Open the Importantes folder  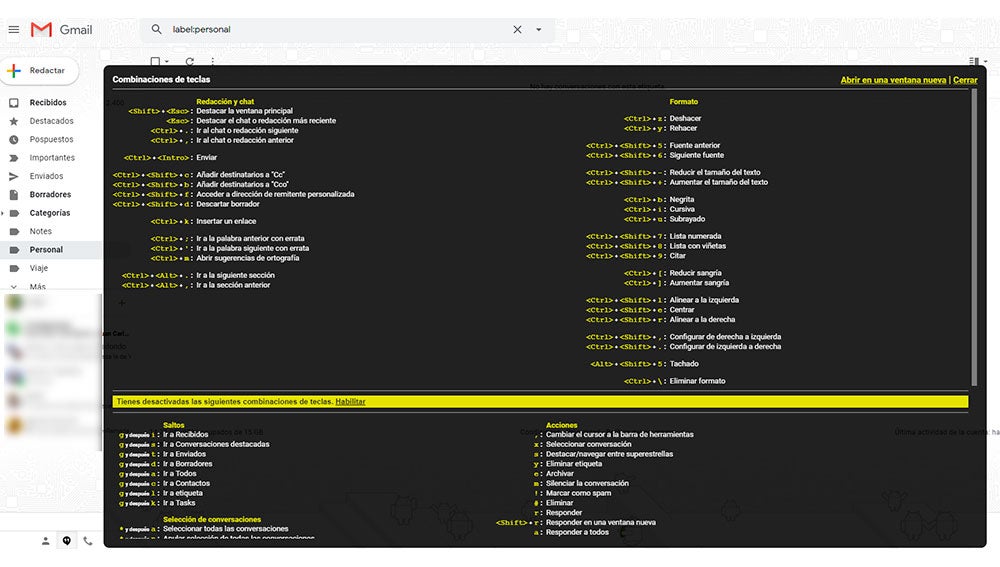pos(52,158)
